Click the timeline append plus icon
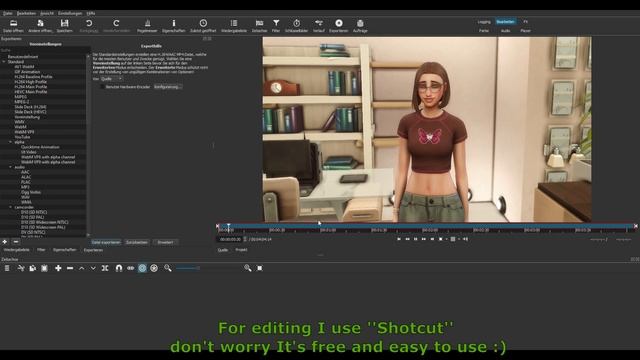Screen dimensions: 640x360 (58, 268)
